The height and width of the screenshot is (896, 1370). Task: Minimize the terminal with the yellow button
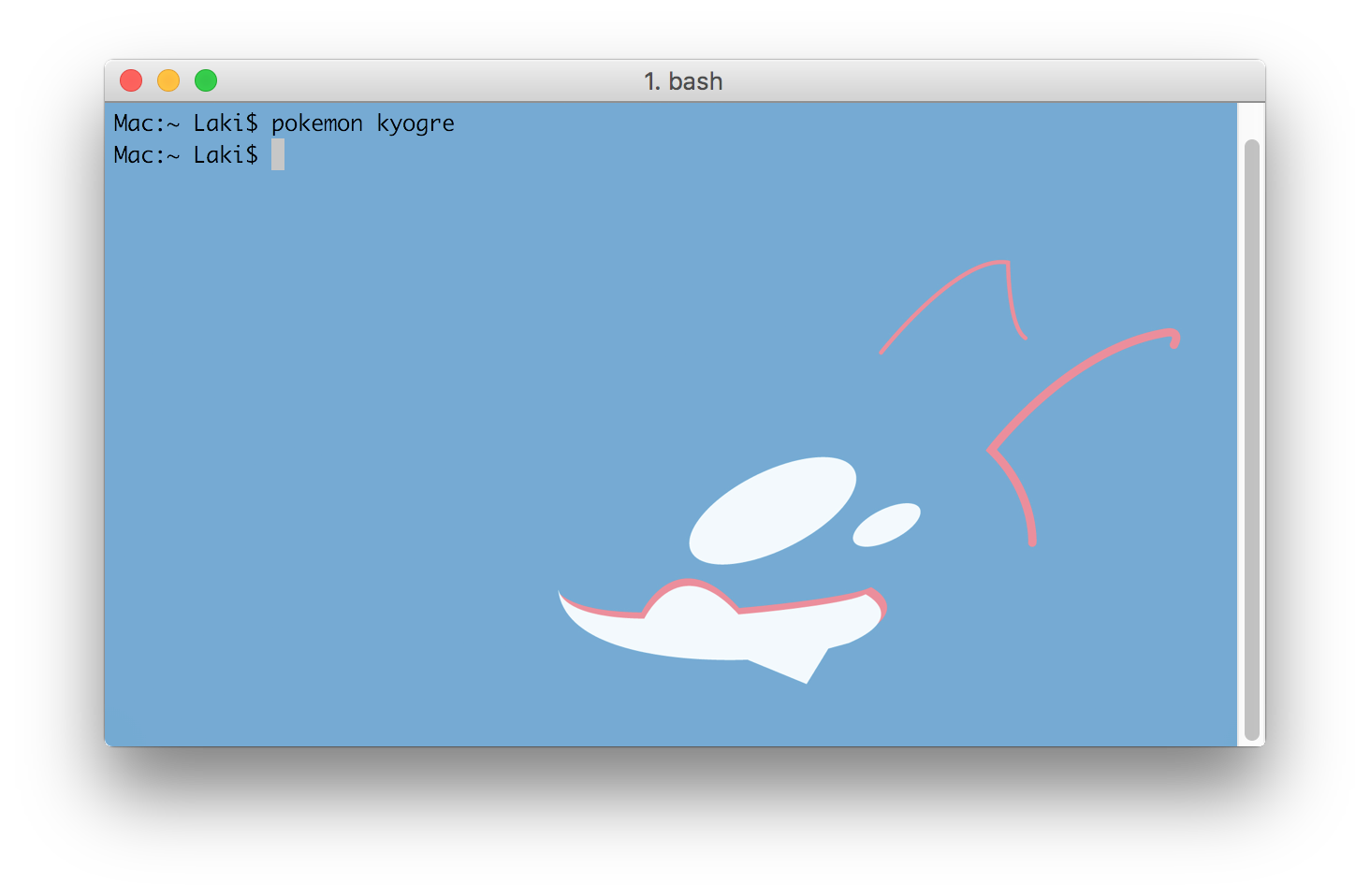pos(168,81)
